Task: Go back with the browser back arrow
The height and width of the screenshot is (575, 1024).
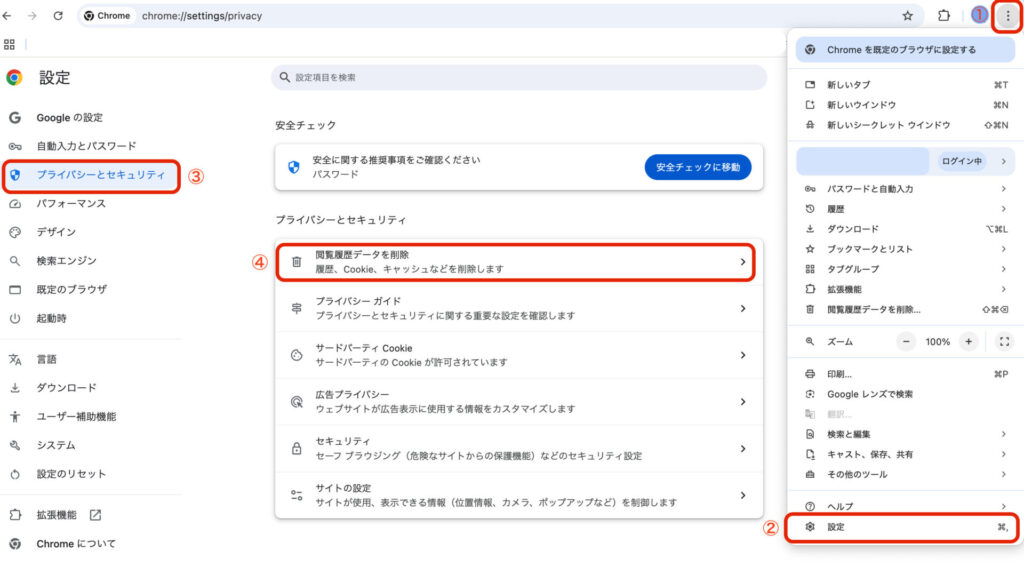Action: point(7,16)
